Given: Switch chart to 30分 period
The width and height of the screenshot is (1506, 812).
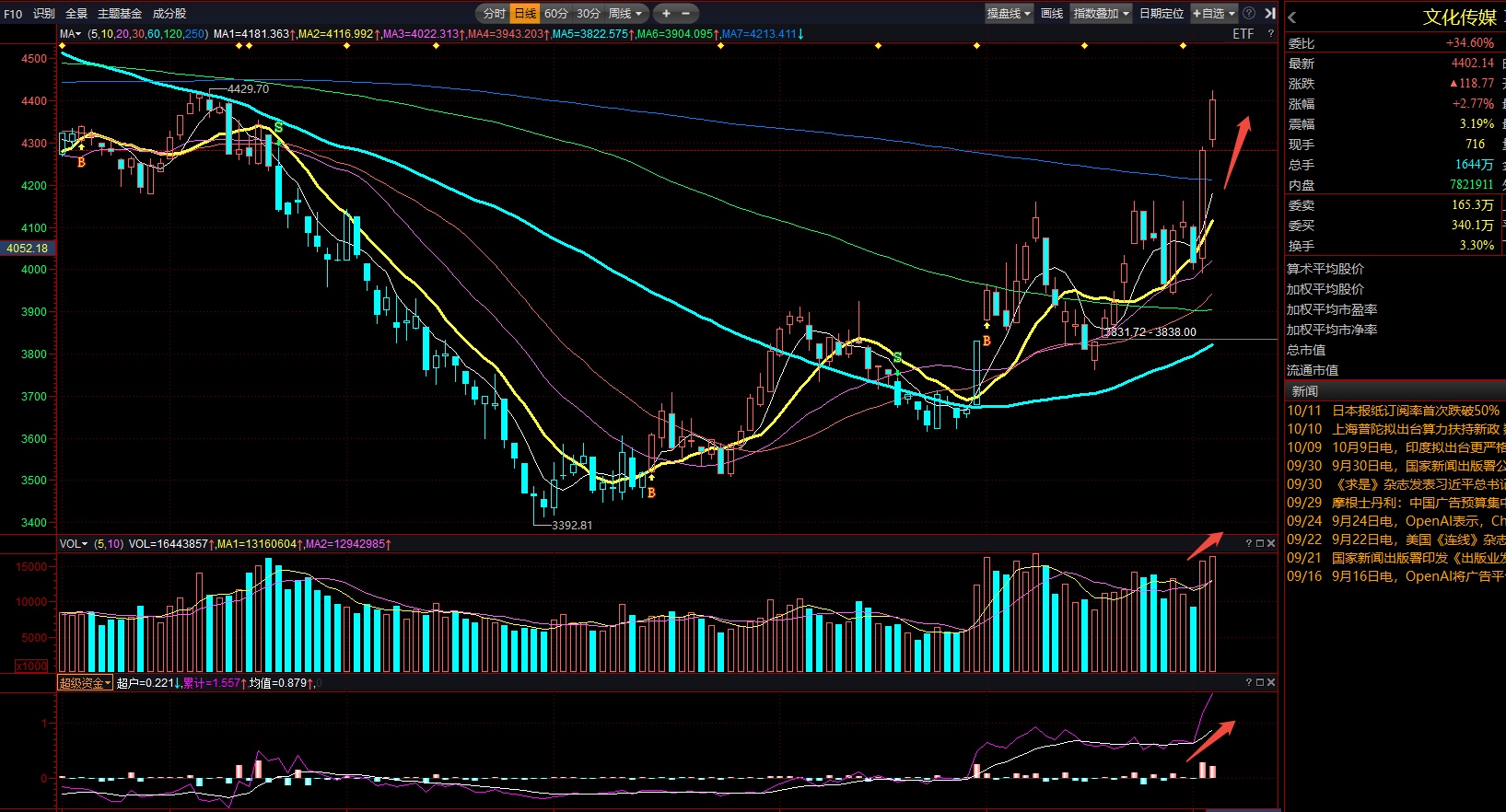Looking at the screenshot, I should coord(589,14).
